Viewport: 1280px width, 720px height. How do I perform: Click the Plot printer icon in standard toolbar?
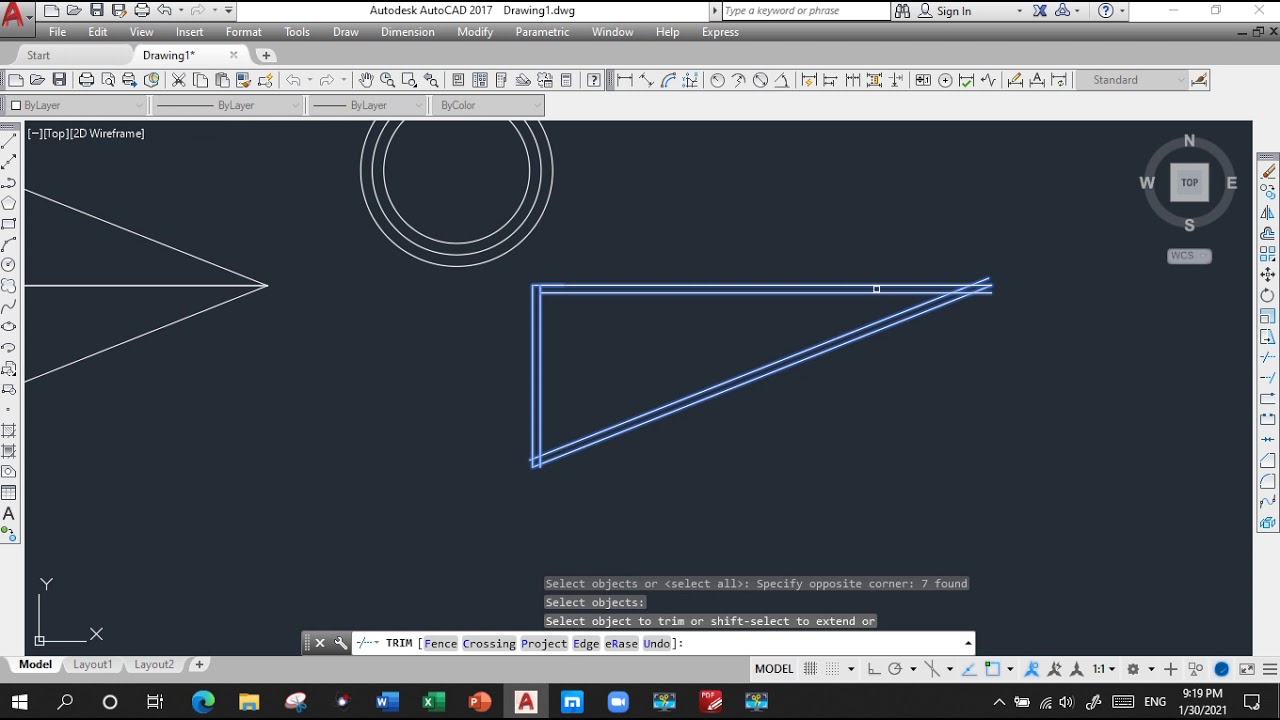[86, 80]
